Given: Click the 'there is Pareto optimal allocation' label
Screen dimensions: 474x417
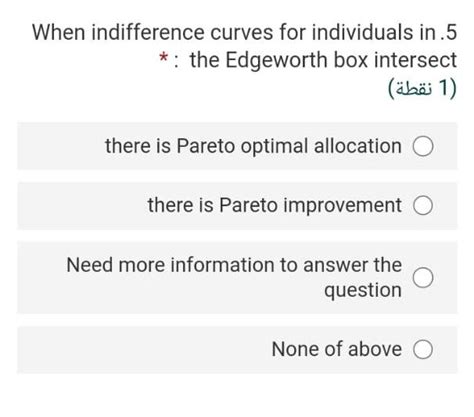Looking at the screenshot, I should pyautogui.click(x=253, y=146).
